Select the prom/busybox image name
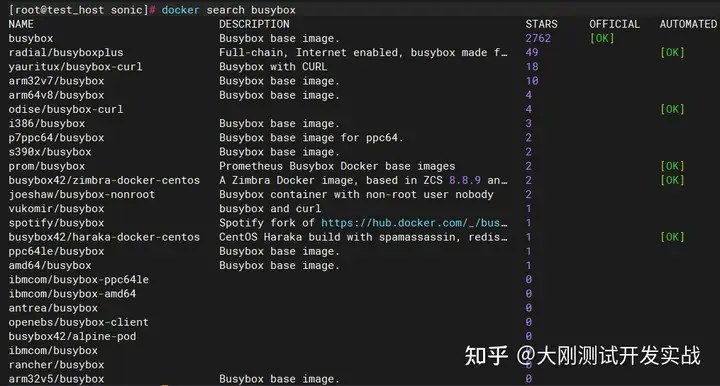 tap(46, 166)
